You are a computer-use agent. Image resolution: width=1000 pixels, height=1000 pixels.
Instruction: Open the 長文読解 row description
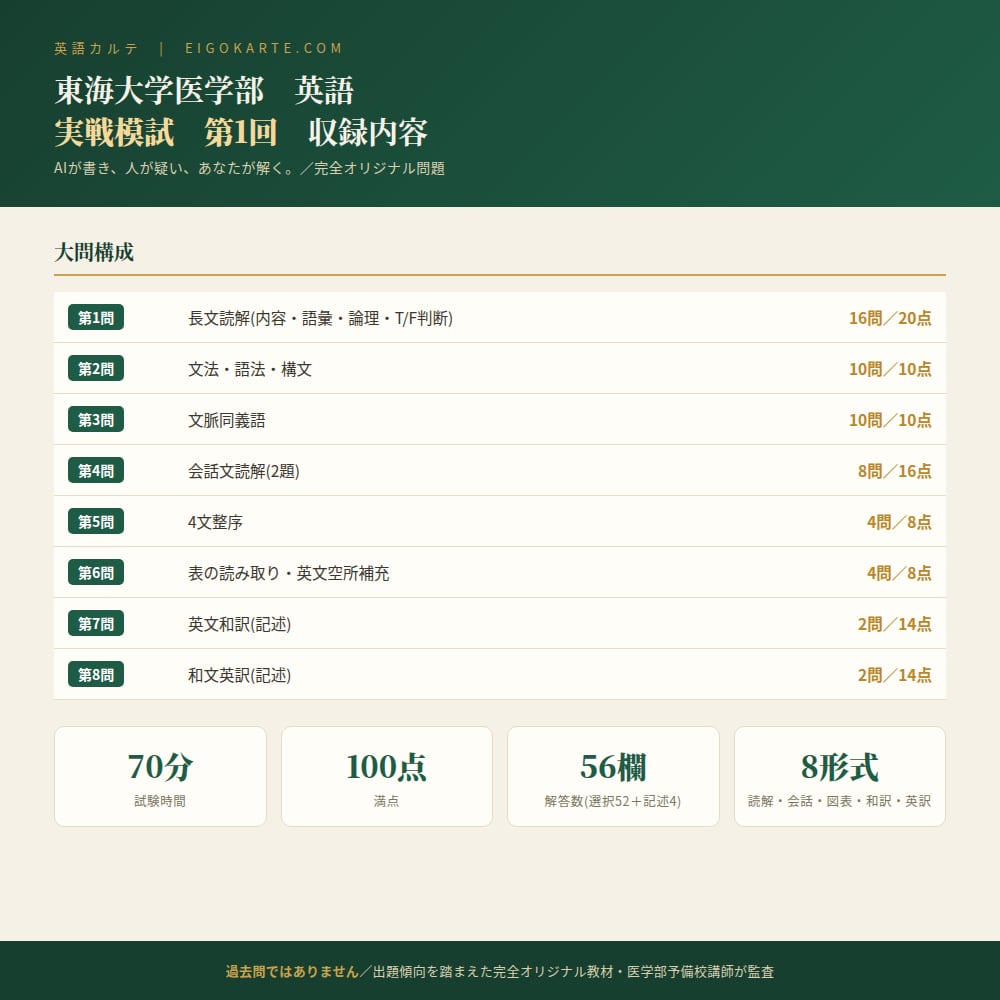coord(320,318)
